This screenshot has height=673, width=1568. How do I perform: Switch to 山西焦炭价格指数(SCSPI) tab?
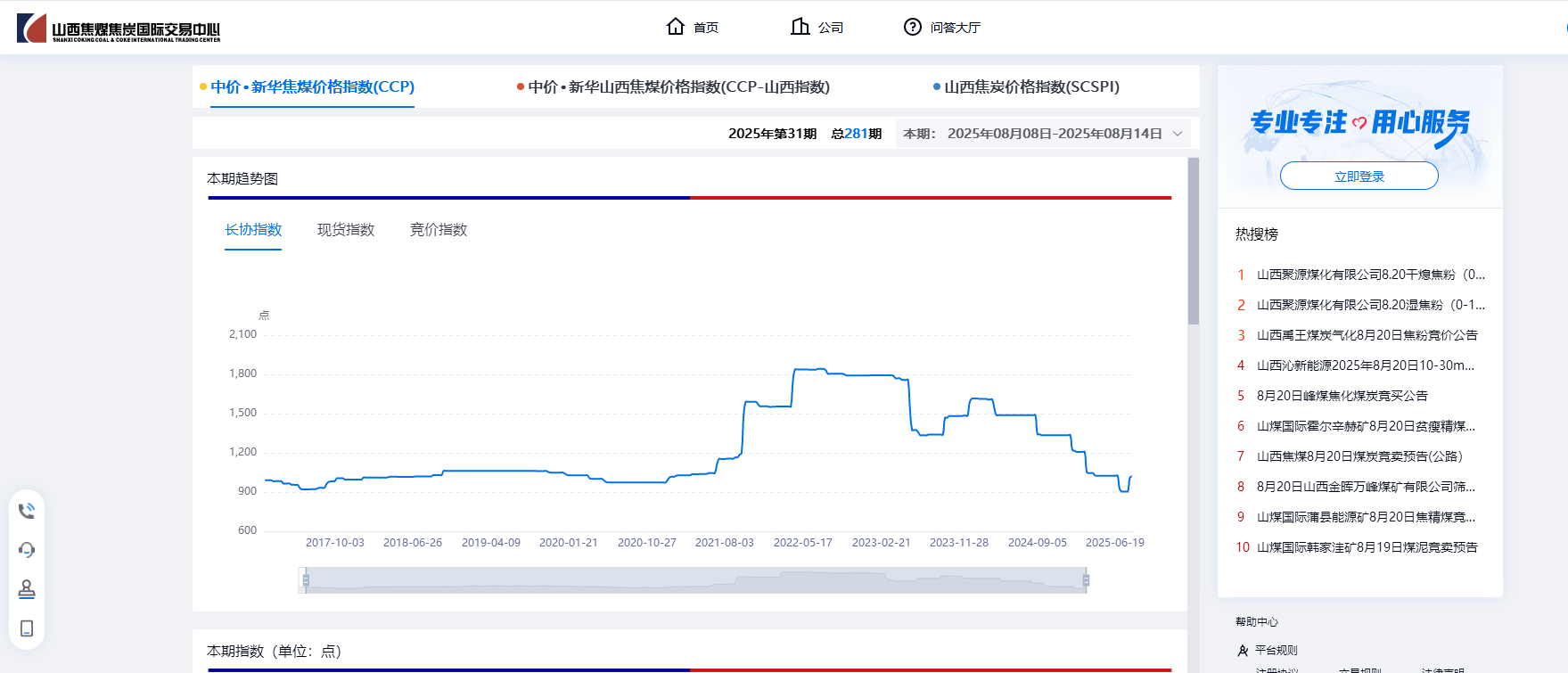(1031, 87)
